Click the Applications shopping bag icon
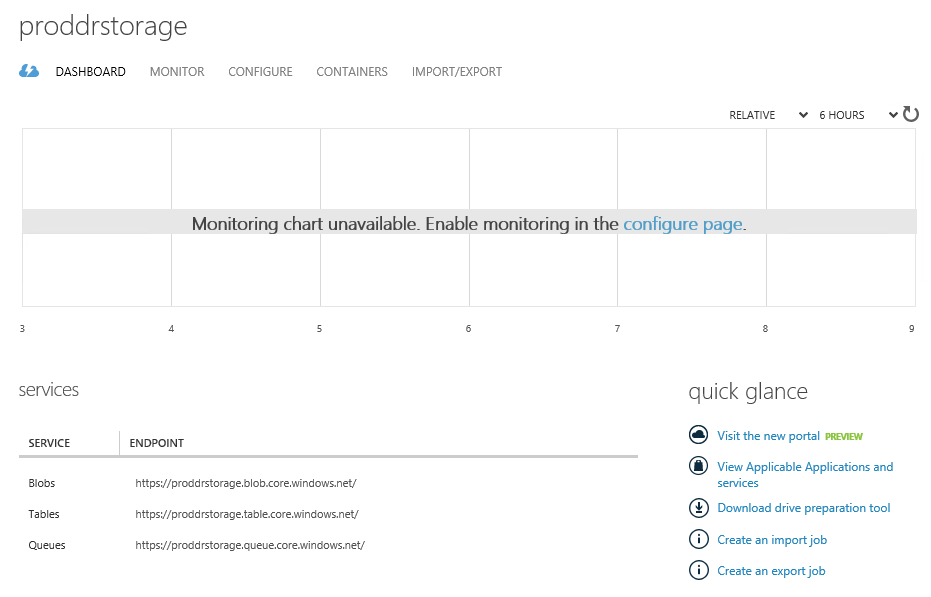 [698, 466]
